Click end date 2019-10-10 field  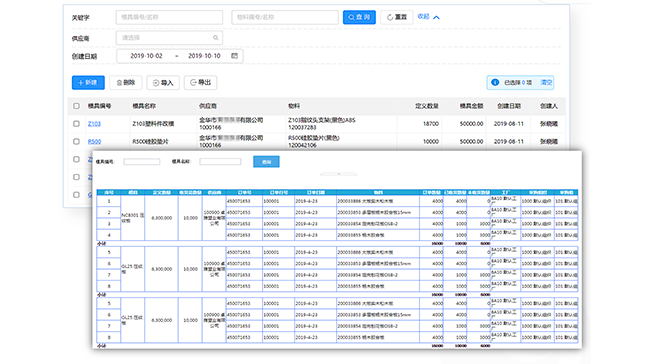pyautogui.click(x=204, y=56)
